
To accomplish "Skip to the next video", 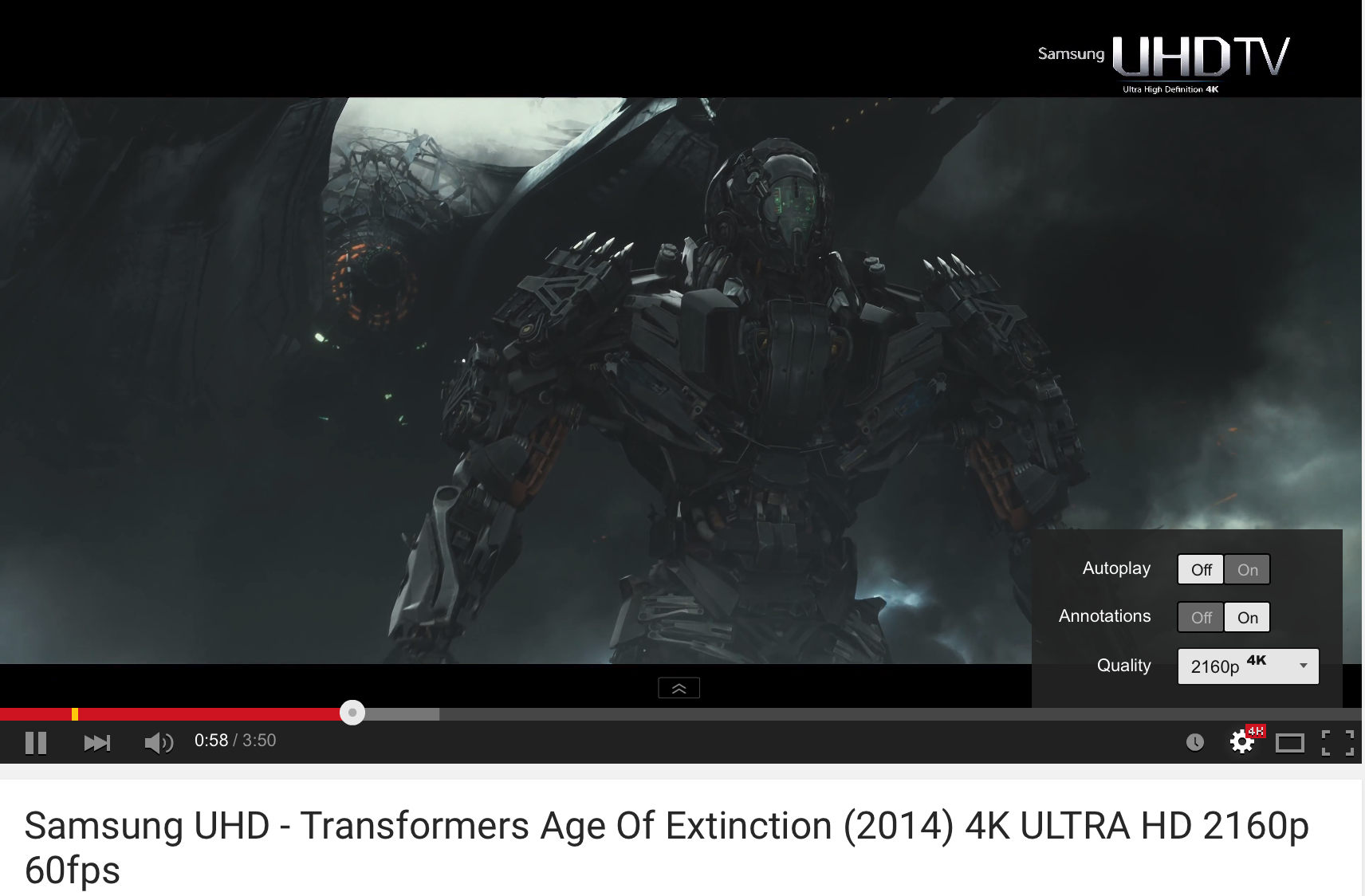I will pyautogui.click(x=97, y=743).
